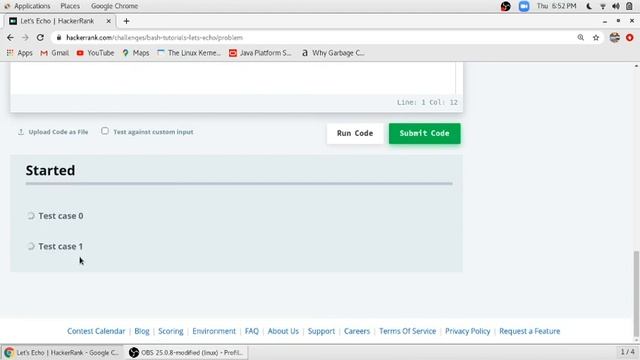Image resolution: width=640 pixels, height=360 pixels.
Task: Open About Us footer link
Action: click(x=283, y=331)
